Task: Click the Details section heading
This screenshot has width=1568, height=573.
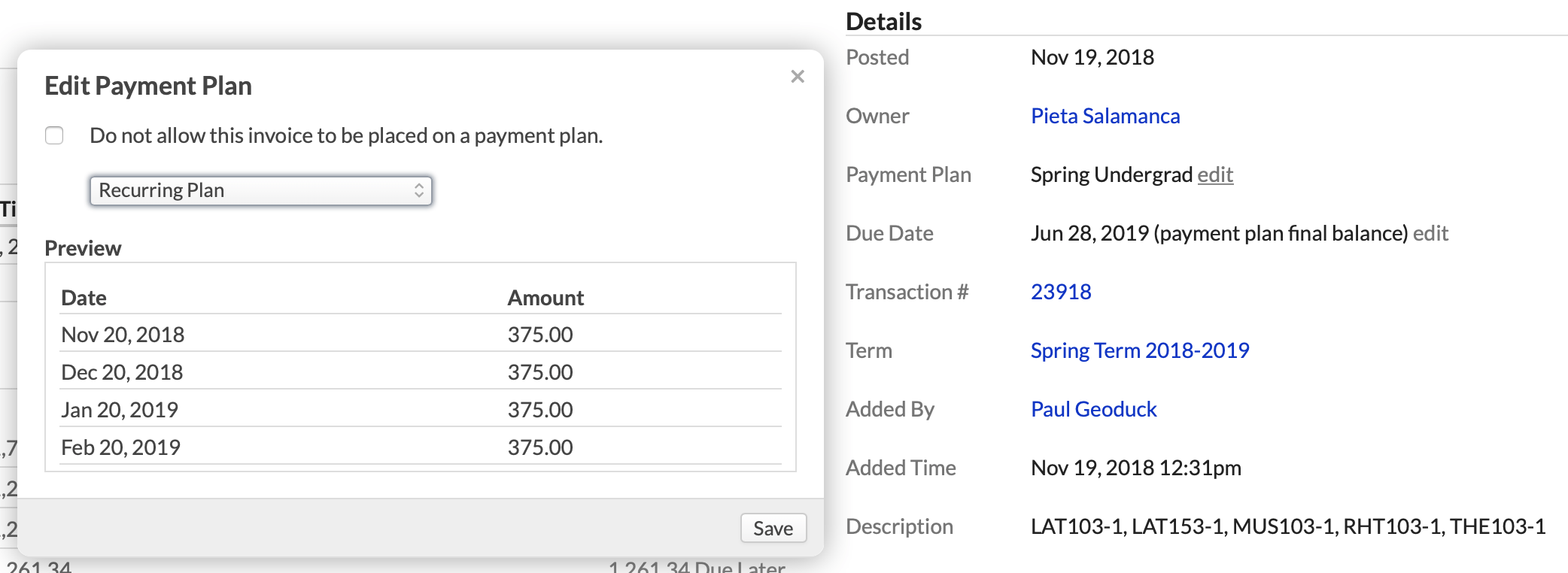Action: click(883, 21)
